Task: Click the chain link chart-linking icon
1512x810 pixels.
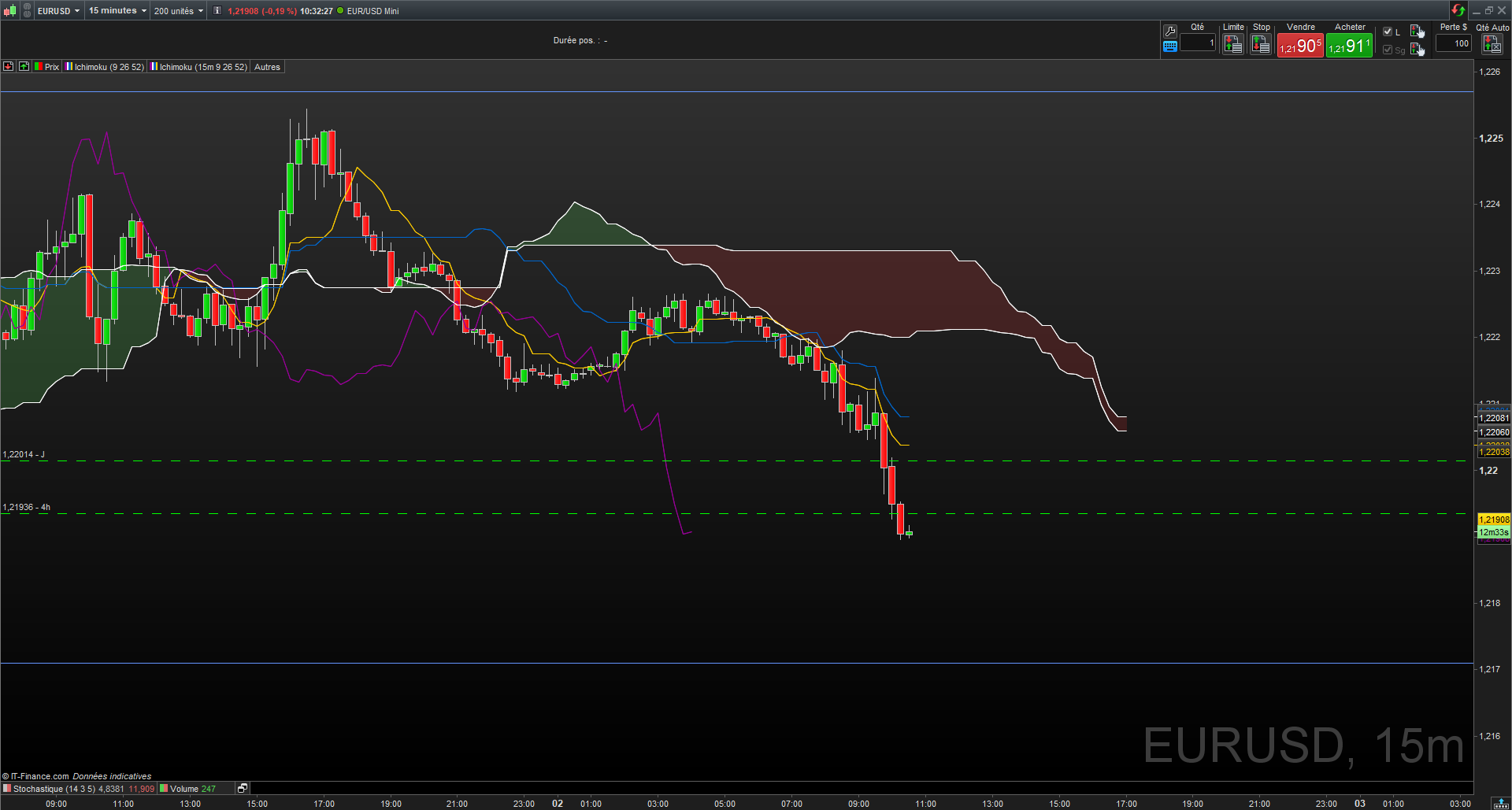Action: (27, 11)
